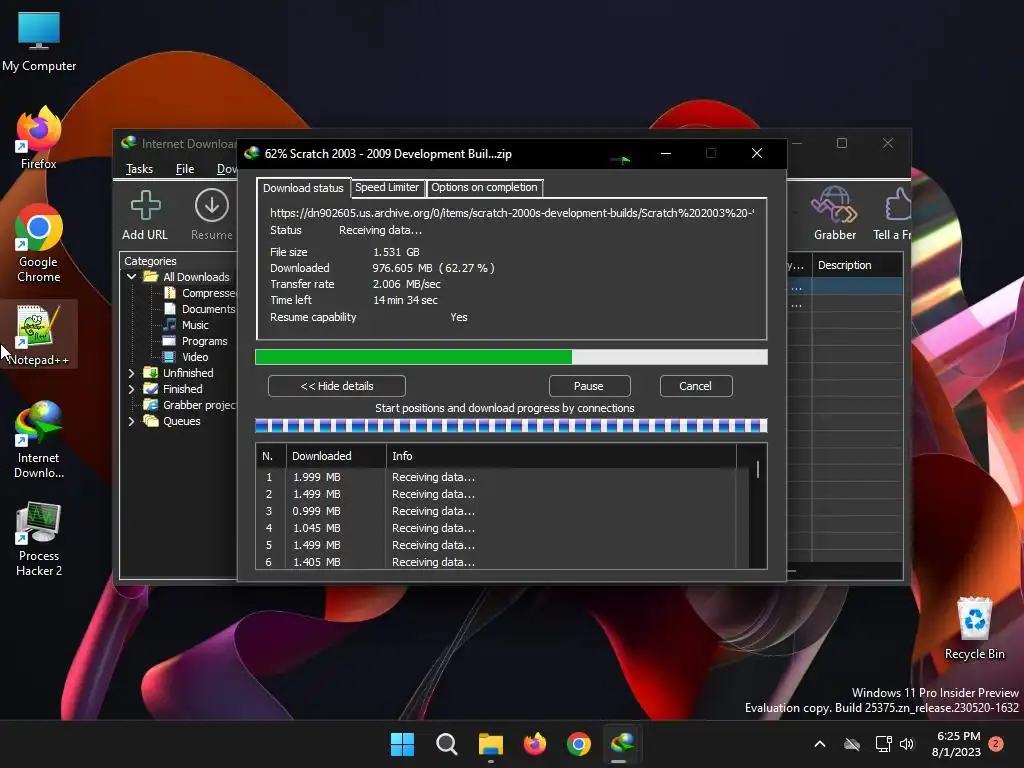Click the Downloaded column header

[336, 456]
